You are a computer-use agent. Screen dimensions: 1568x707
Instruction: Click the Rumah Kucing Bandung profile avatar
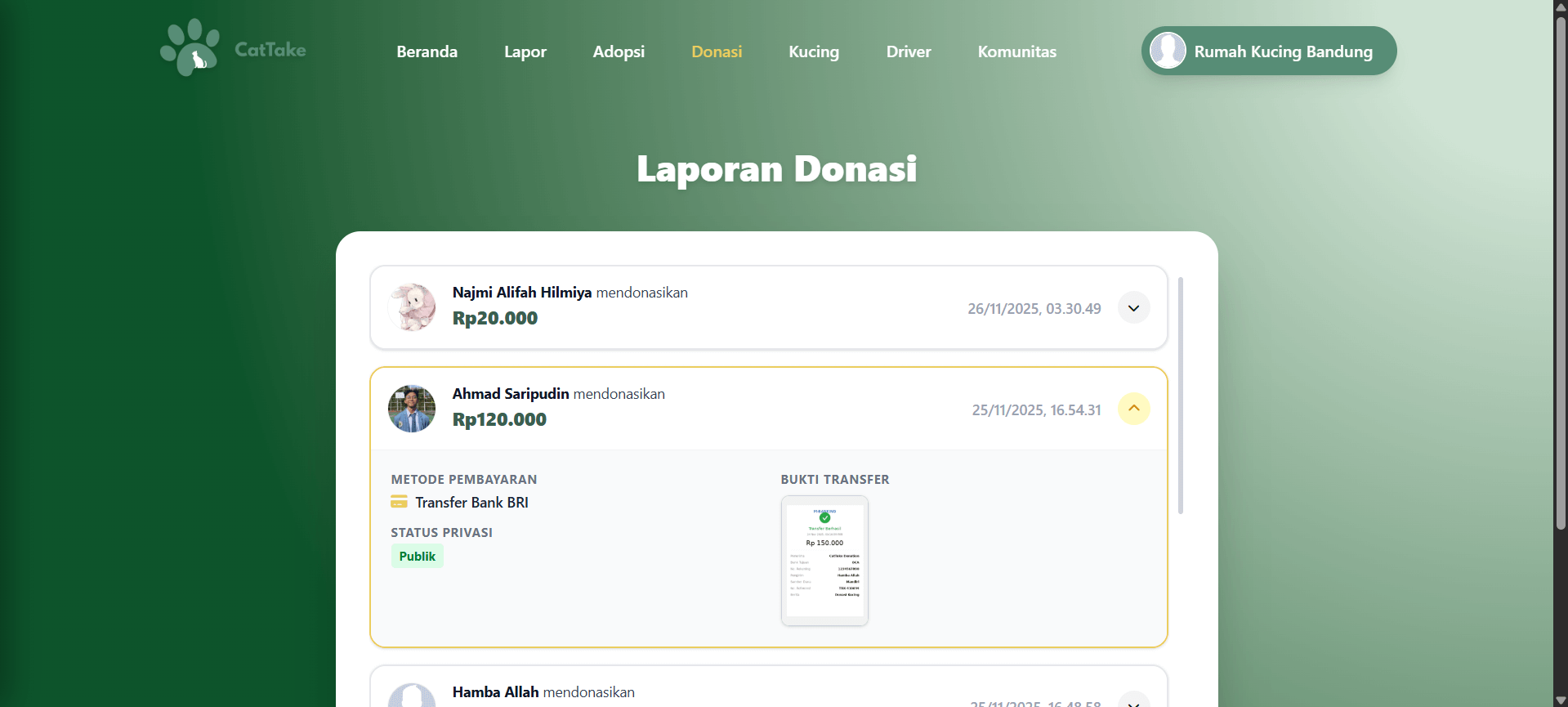1168,51
